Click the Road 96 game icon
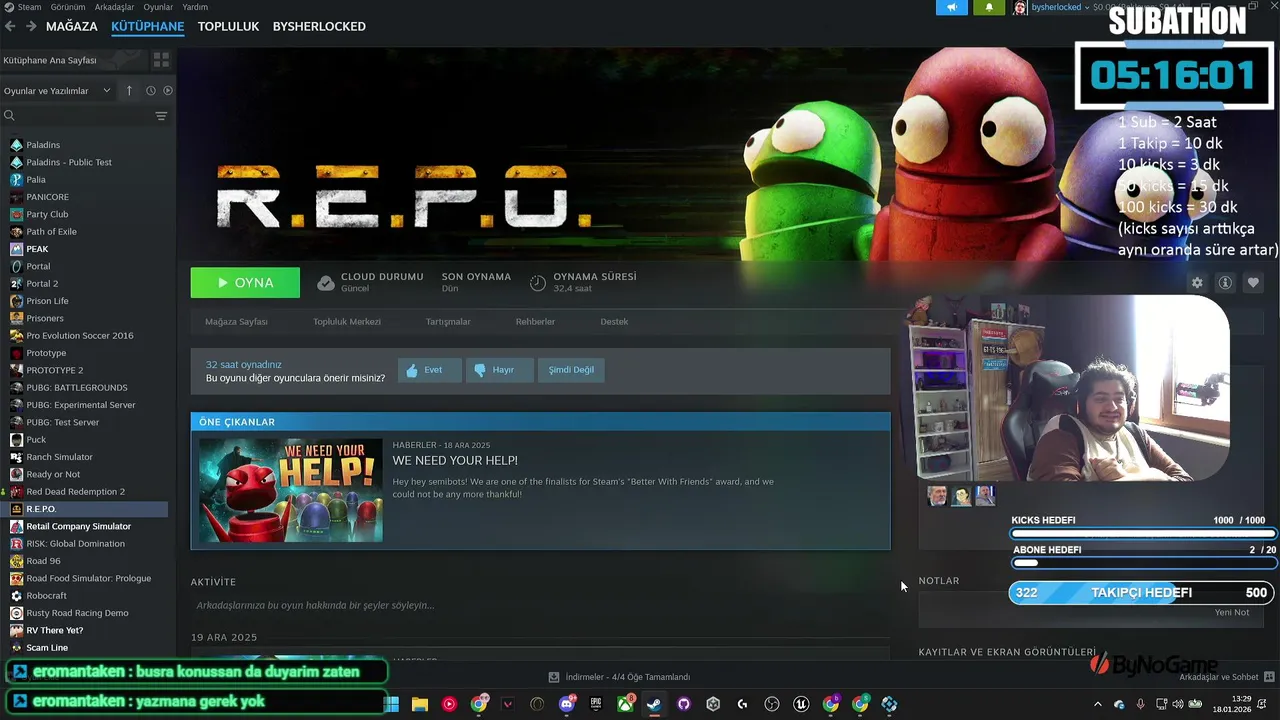1280x720 pixels. point(16,561)
